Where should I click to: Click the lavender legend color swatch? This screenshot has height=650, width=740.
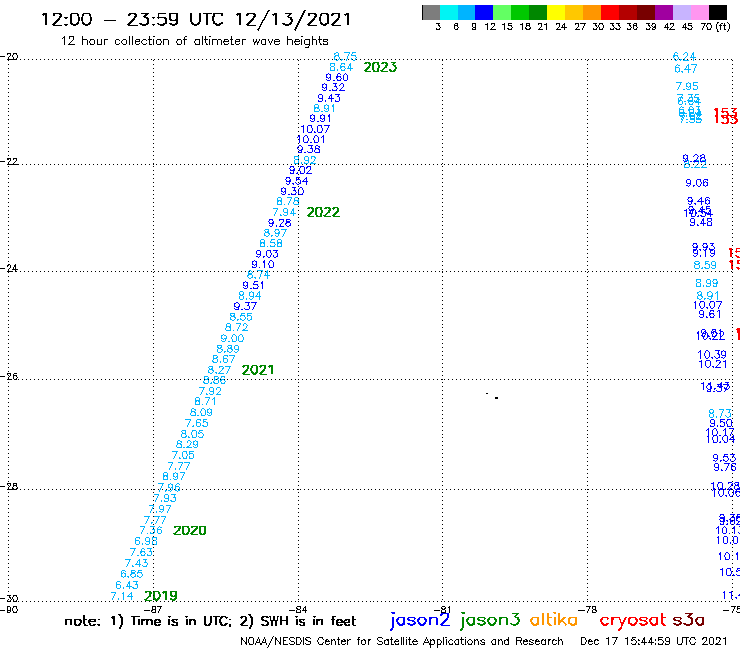coord(681,12)
